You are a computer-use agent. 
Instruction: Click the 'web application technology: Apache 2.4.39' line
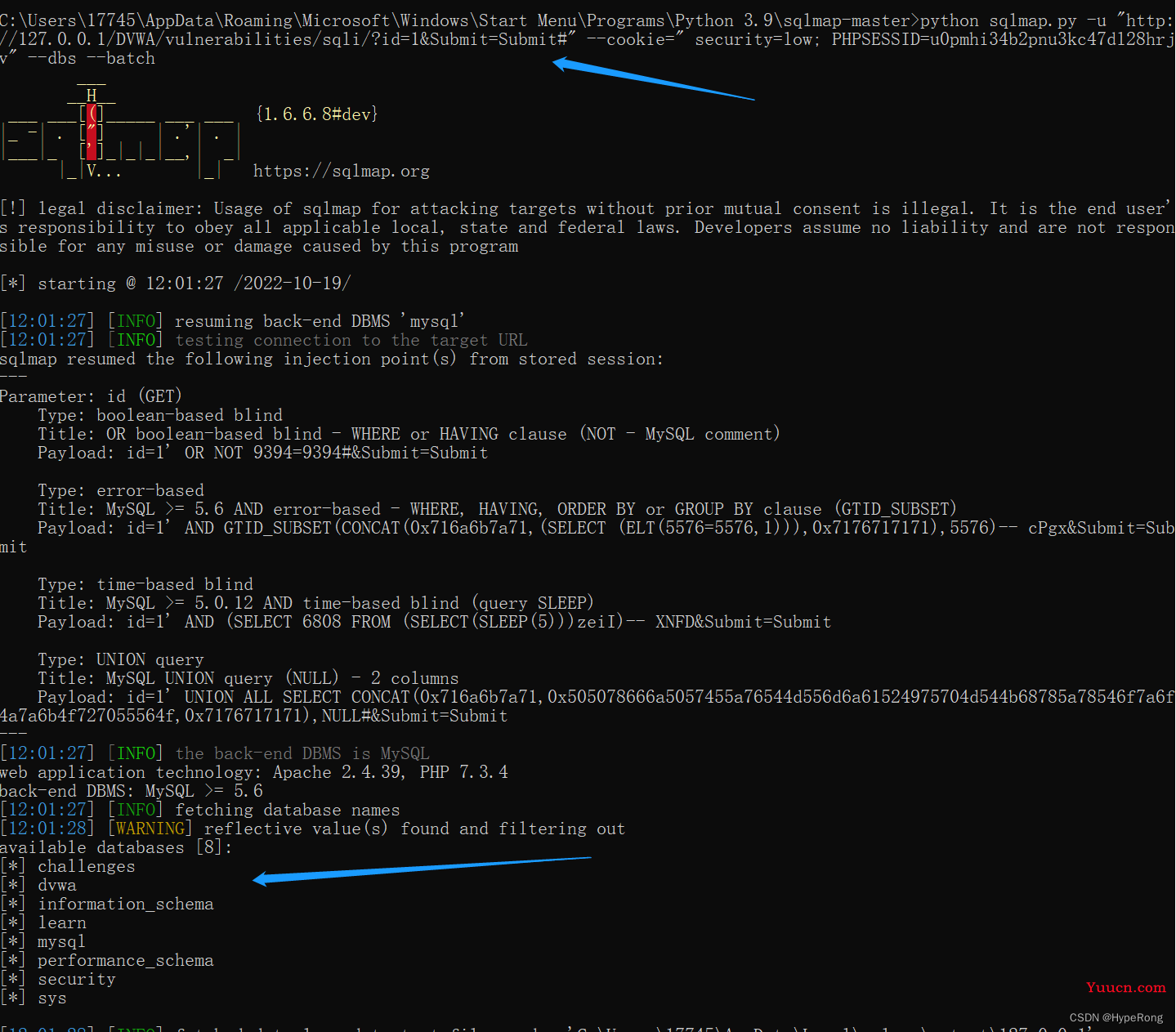click(x=254, y=772)
